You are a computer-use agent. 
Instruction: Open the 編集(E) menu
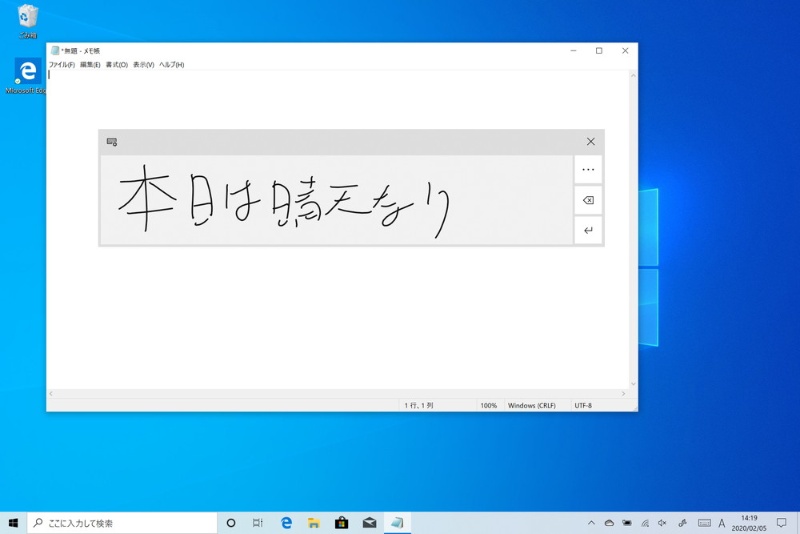point(90,65)
